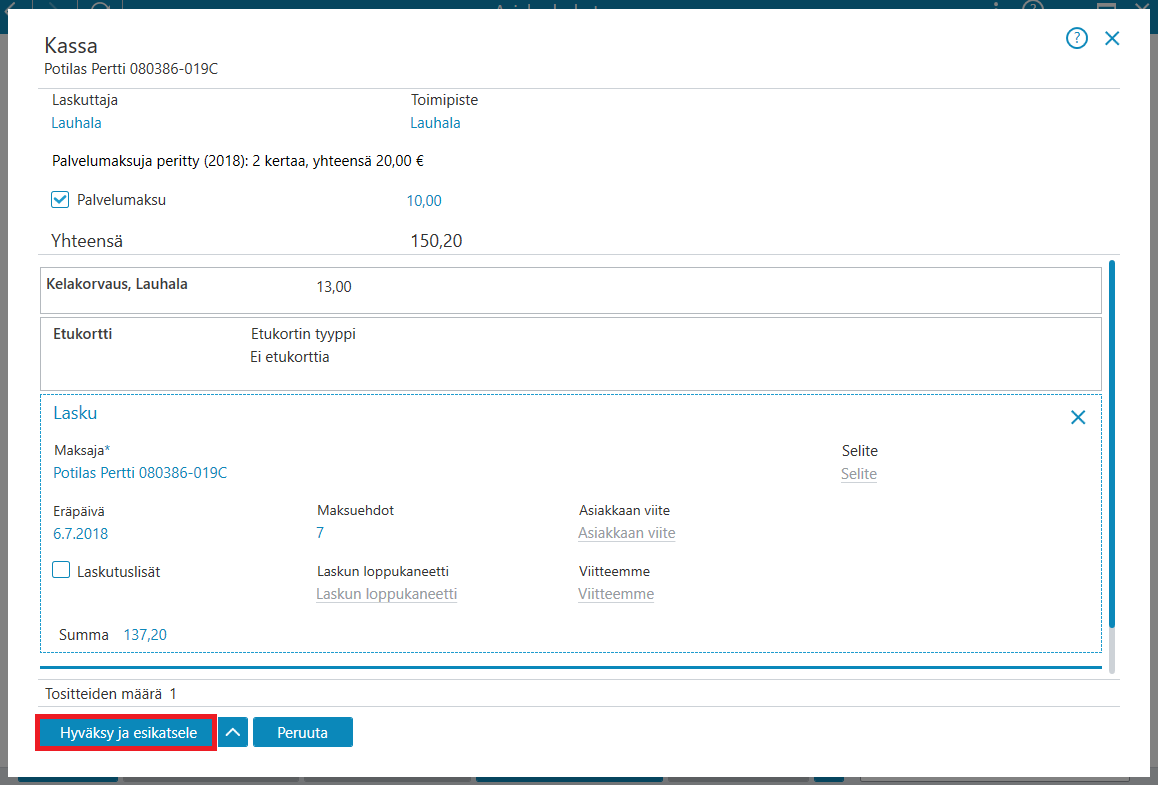Edit the Maksuehdot value 7
This screenshot has width=1158, height=785.
(x=320, y=532)
